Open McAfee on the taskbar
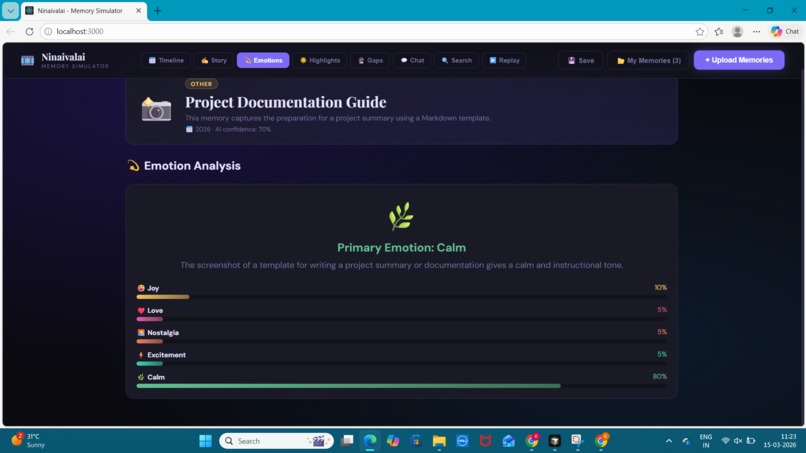806x453 pixels. pyautogui.click(x=485, y=441)
